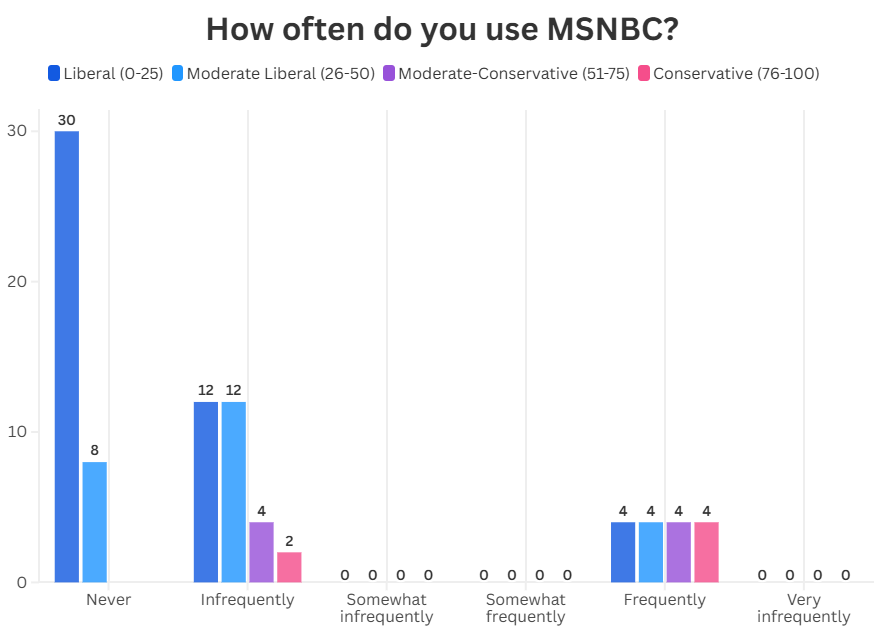
Task: Click the light blue Infrequently bar
Action: pyautogui.click(x=234, y=491)
